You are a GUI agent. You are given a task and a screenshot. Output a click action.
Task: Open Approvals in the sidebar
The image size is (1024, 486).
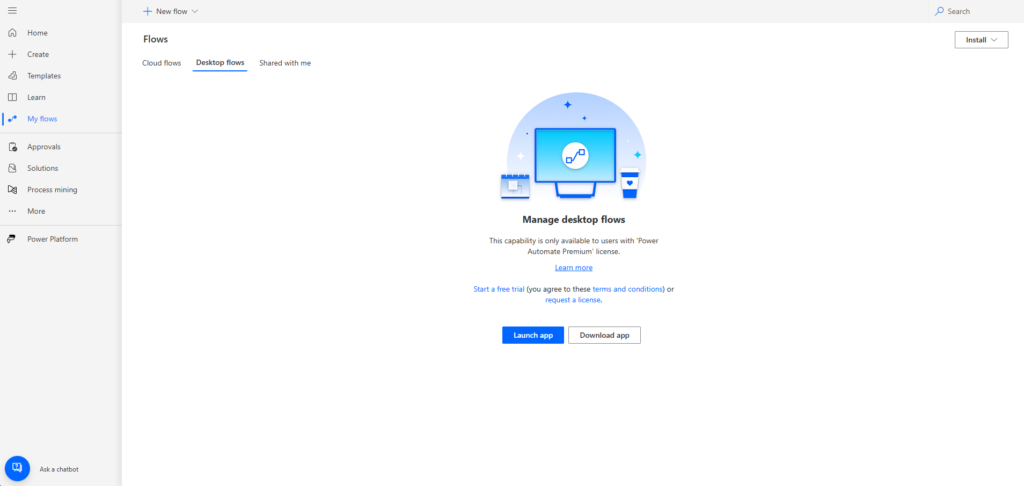pyautogui.click(x=44, y=147)
